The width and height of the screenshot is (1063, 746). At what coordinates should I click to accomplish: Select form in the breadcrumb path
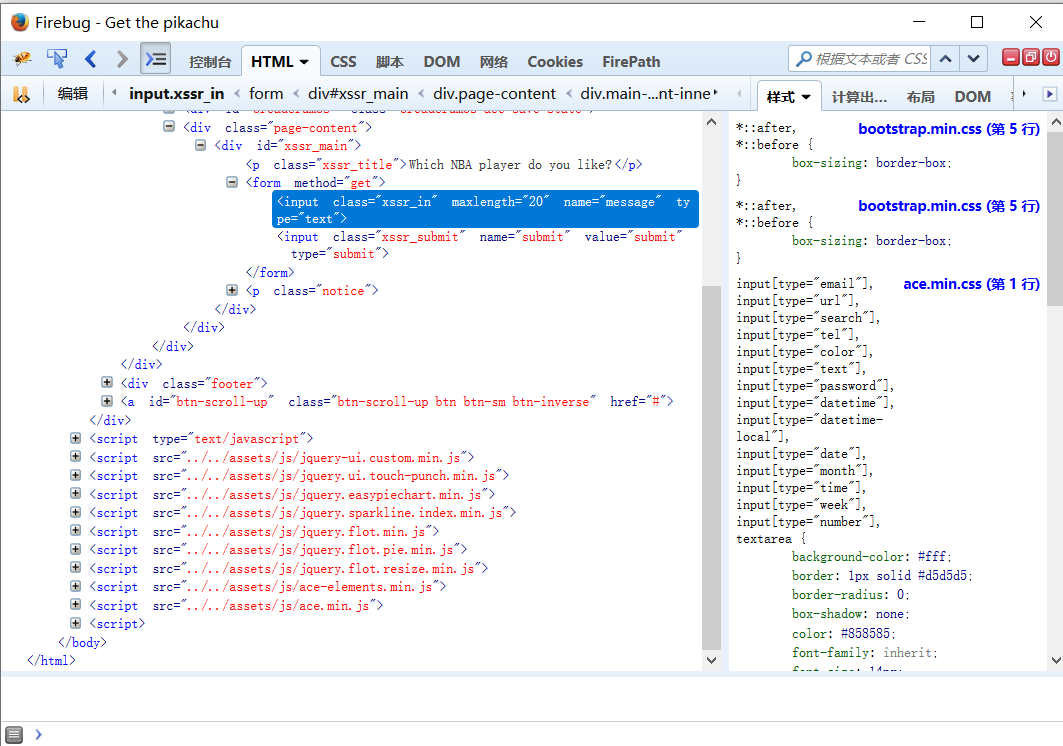click(266, 94)
